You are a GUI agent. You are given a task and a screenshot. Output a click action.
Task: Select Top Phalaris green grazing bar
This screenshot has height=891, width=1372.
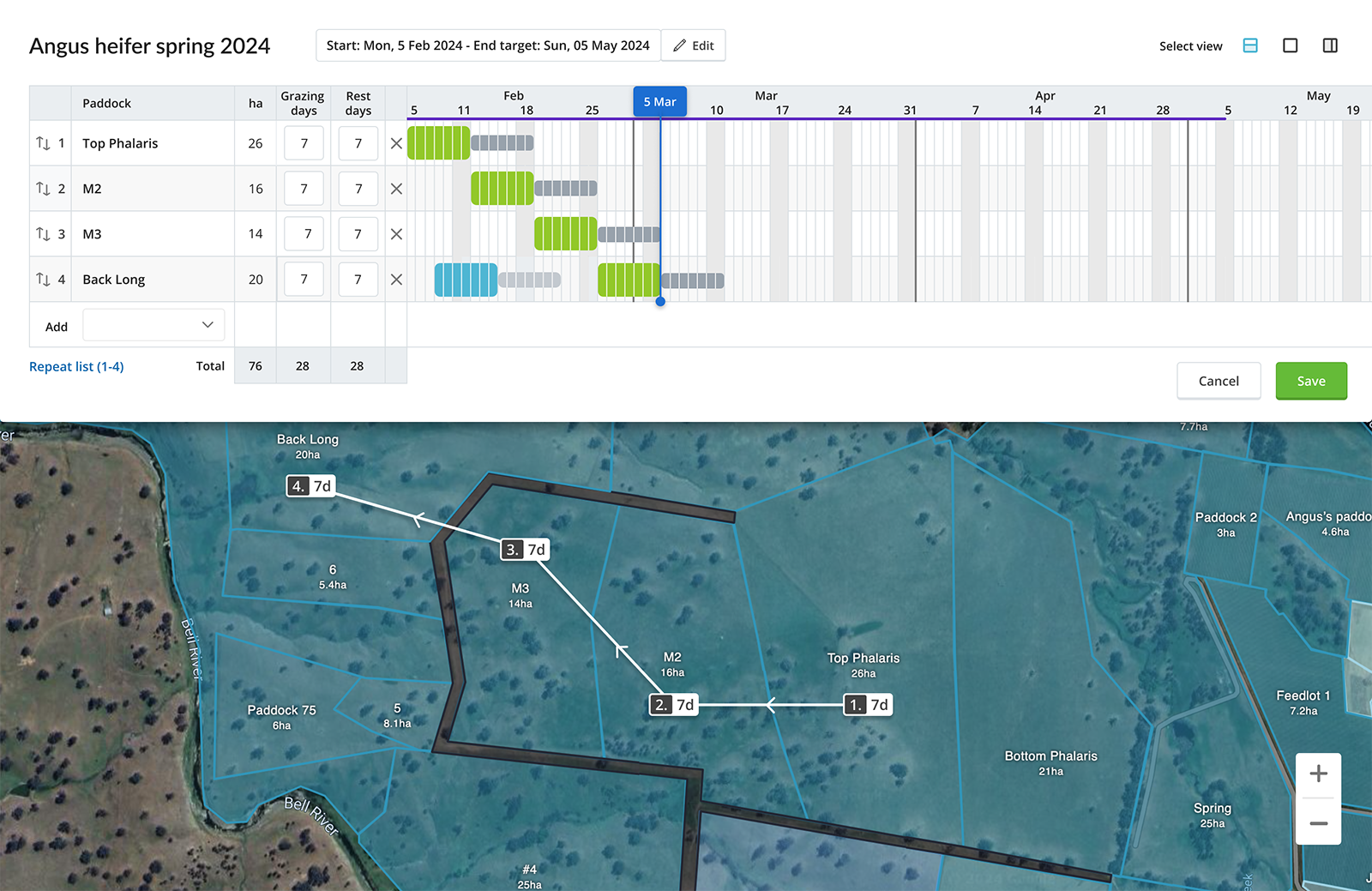pyautogui.click(x=438, y=143)
